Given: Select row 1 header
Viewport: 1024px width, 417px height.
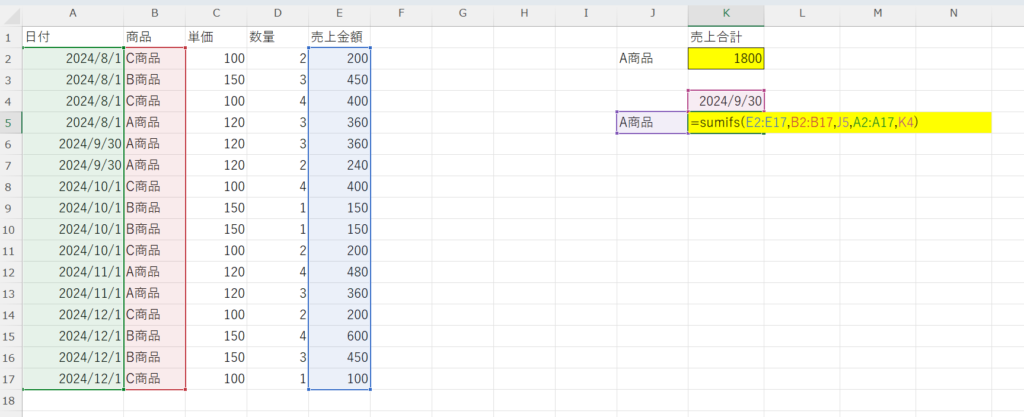Looking at the screenshot, I should click(x=11, y=37).
